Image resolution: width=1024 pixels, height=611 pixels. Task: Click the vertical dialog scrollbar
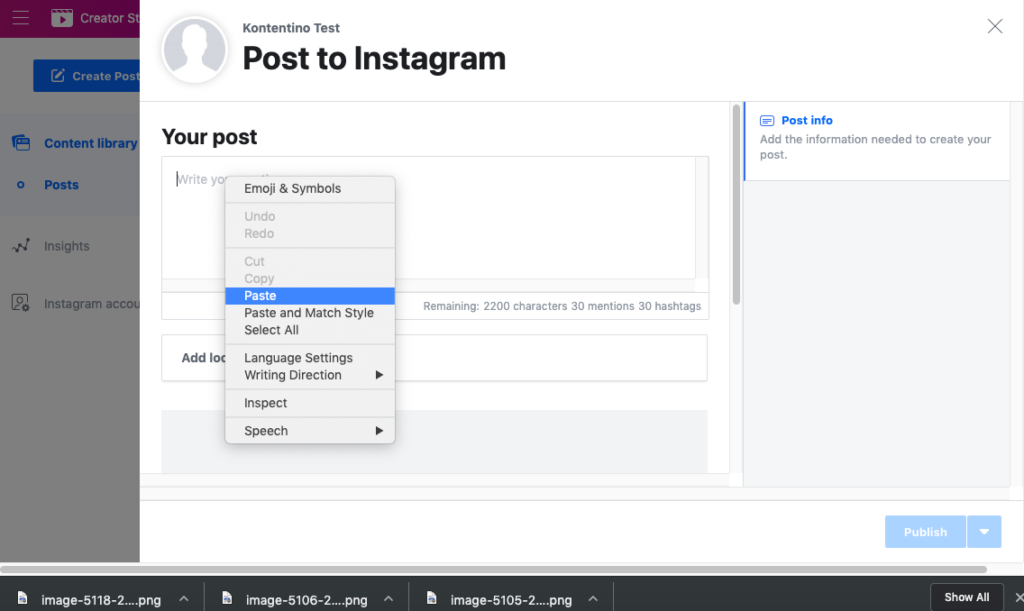(x=736, y=204)
